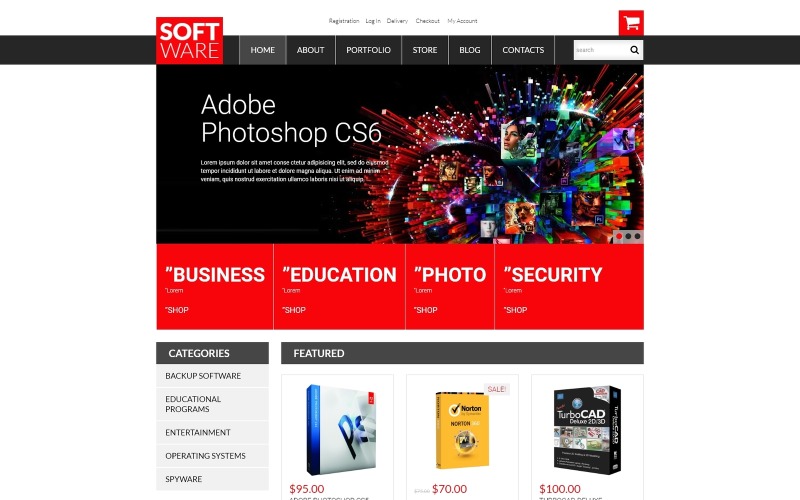Select the first red slider dot
Image resolution: width=800 pixels, height=500 pixels.
point(619,236)
